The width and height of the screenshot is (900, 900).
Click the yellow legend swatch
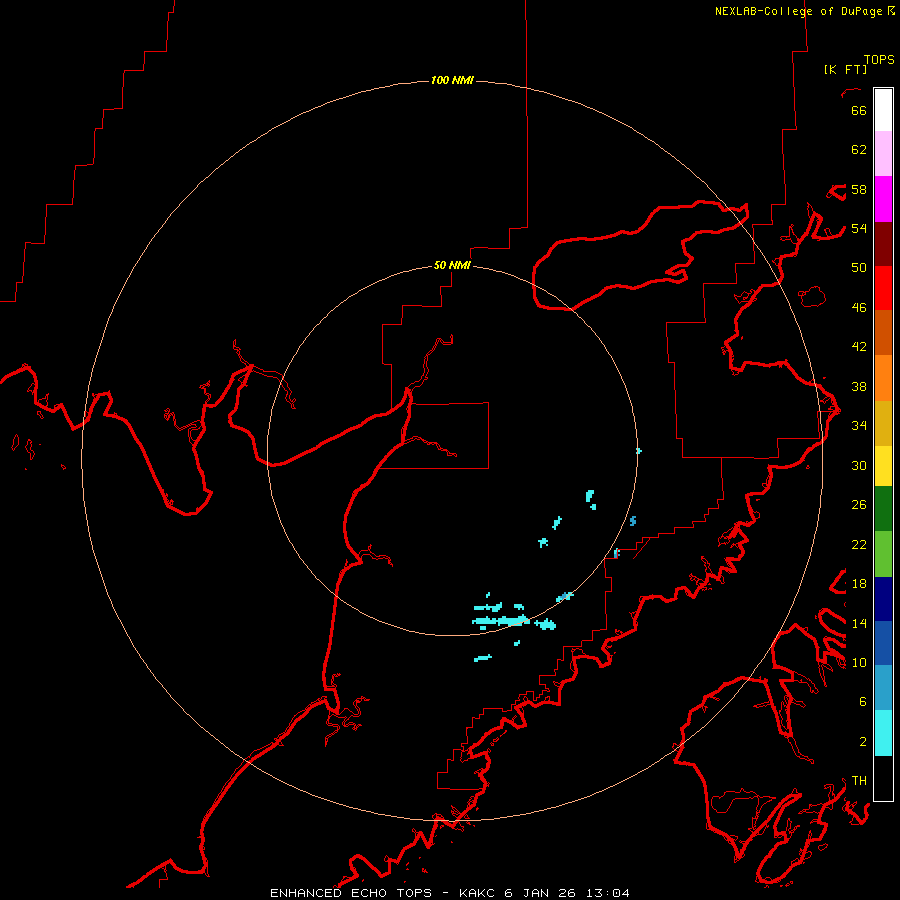883,466
